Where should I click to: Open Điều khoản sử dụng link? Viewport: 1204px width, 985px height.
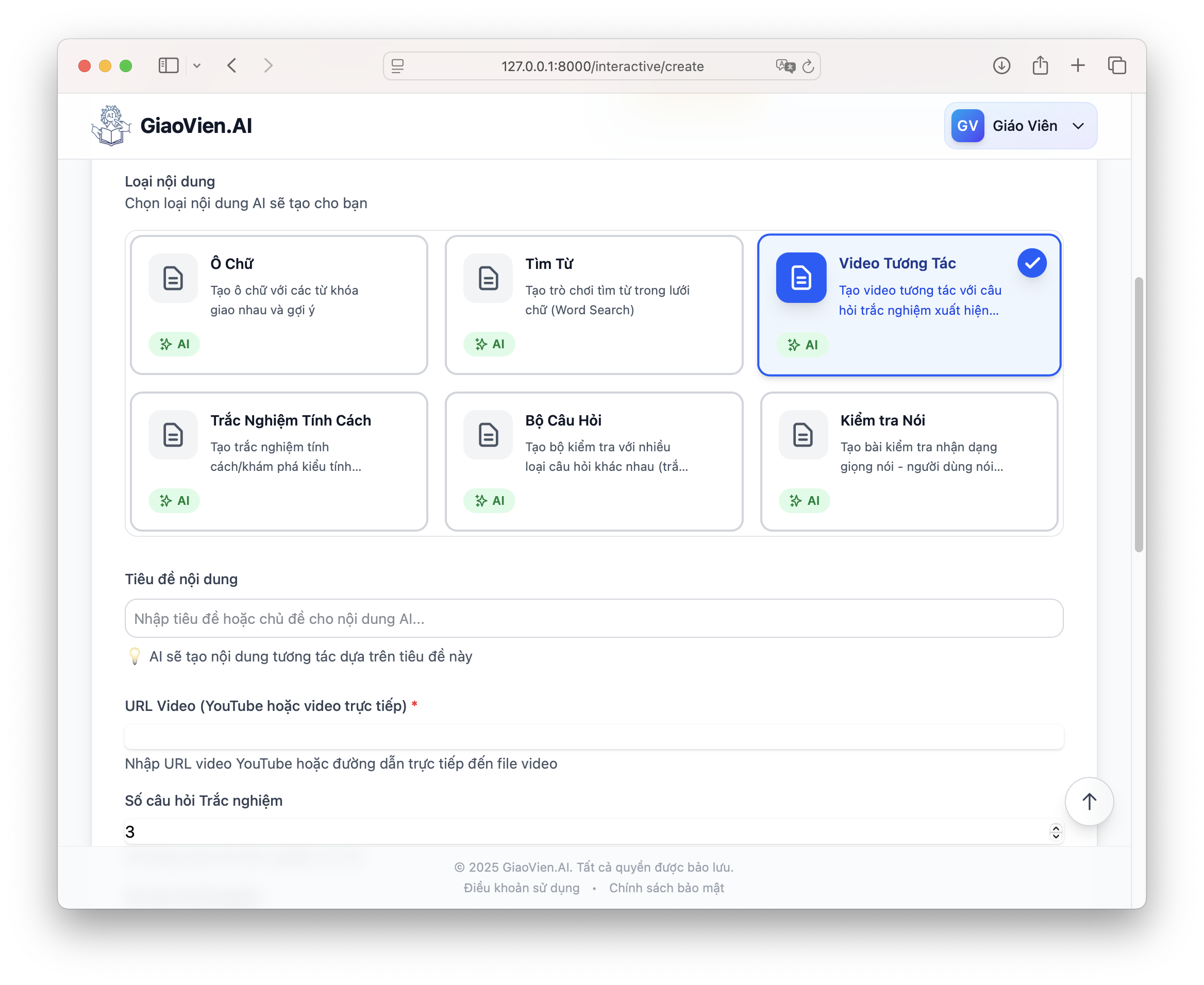[522, 888]
